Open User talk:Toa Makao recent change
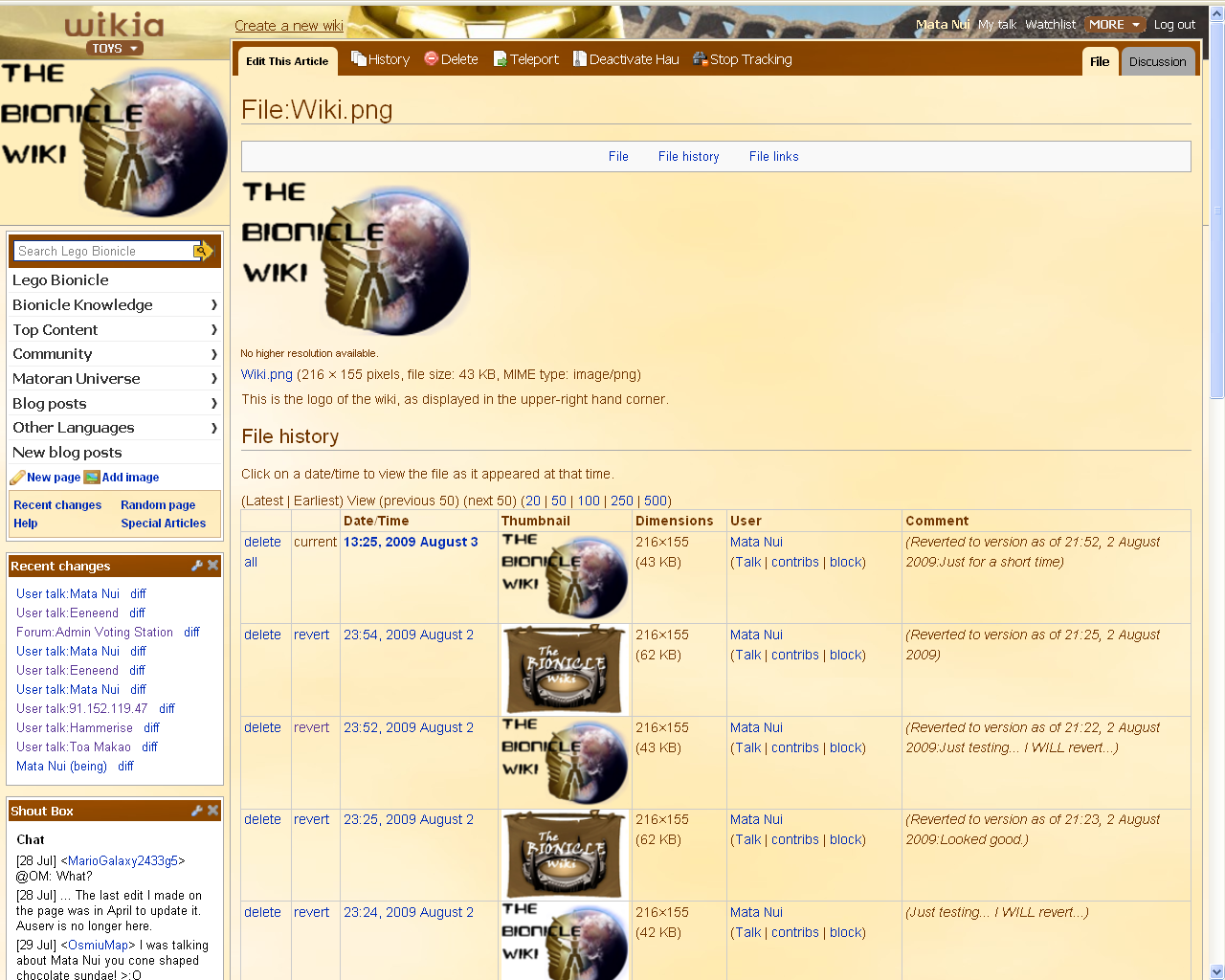Image resolution: width=1225 pixels, height=980 pixels. [x=74, y=747]
